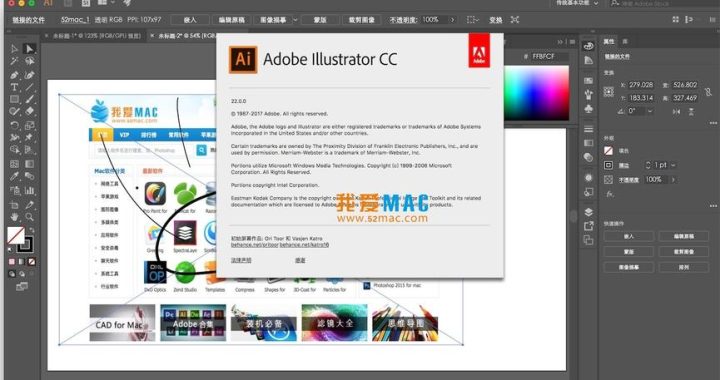Open the Asset Export panel icon
This screenshot has height=380, width=720.
tap(588, 226)
